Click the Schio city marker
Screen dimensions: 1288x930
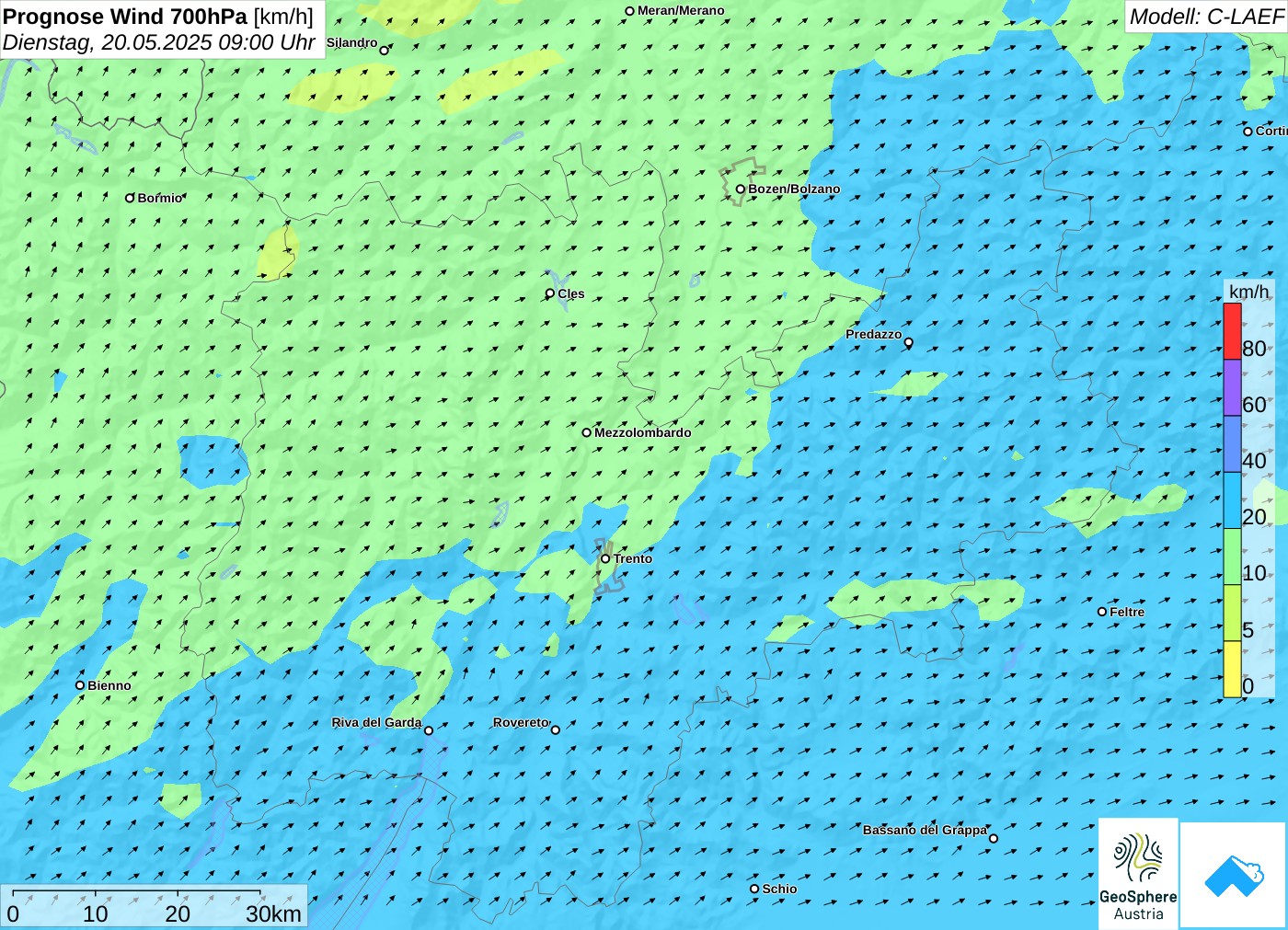tap(753, 889)
